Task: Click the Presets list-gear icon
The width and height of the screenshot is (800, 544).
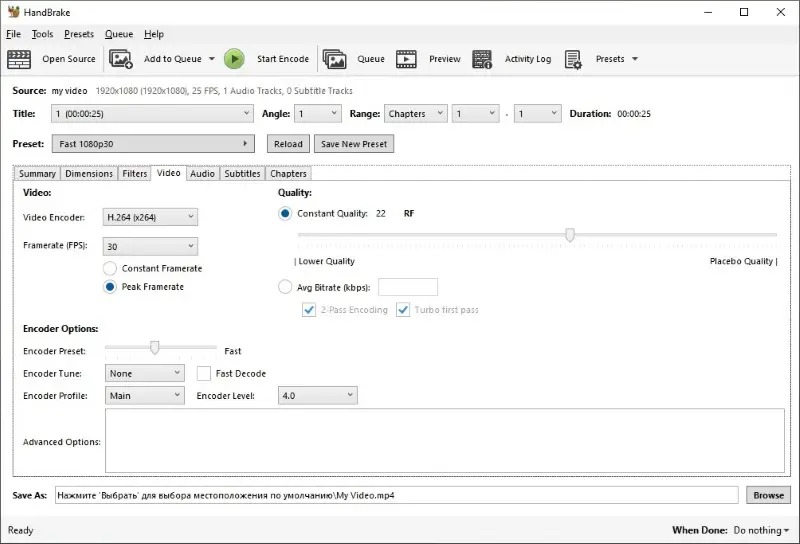Action: [573, 59]
